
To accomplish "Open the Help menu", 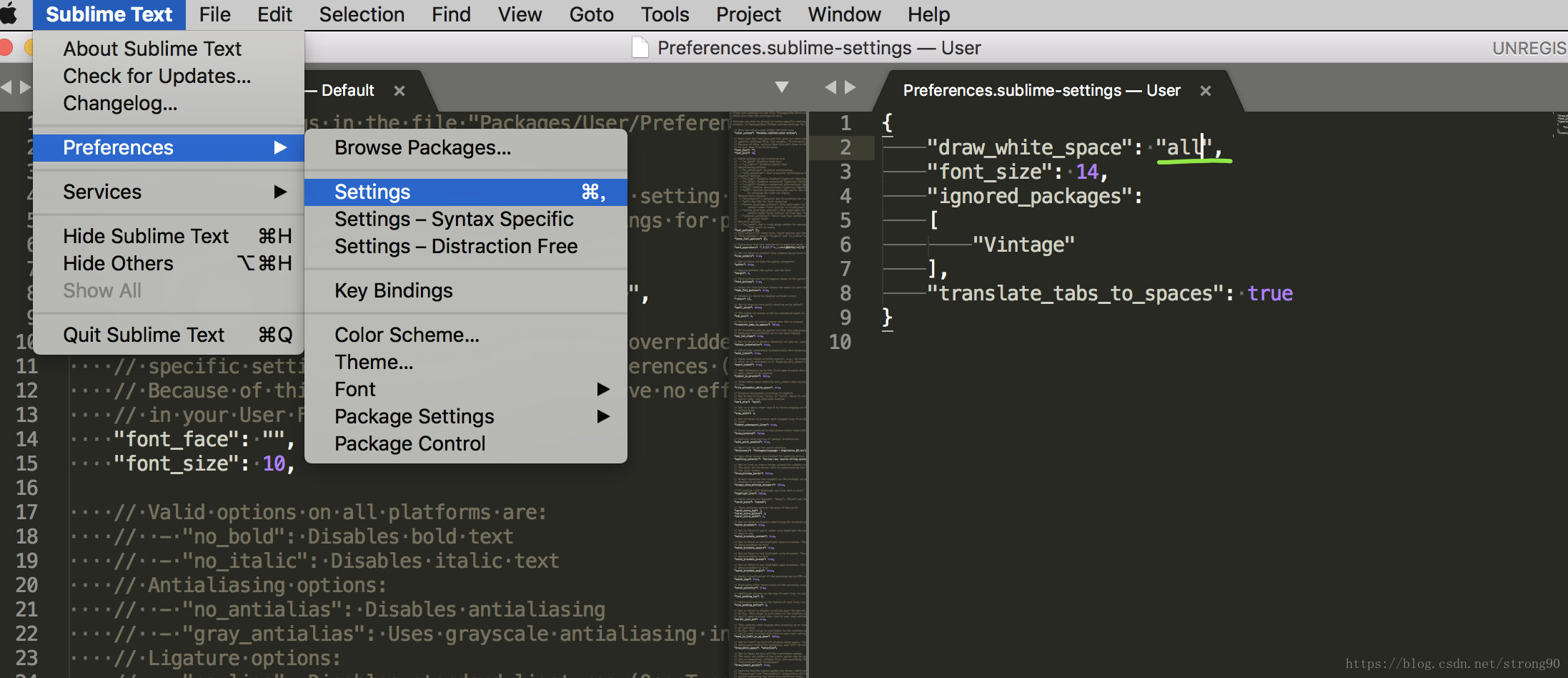I will coord(928,14).
